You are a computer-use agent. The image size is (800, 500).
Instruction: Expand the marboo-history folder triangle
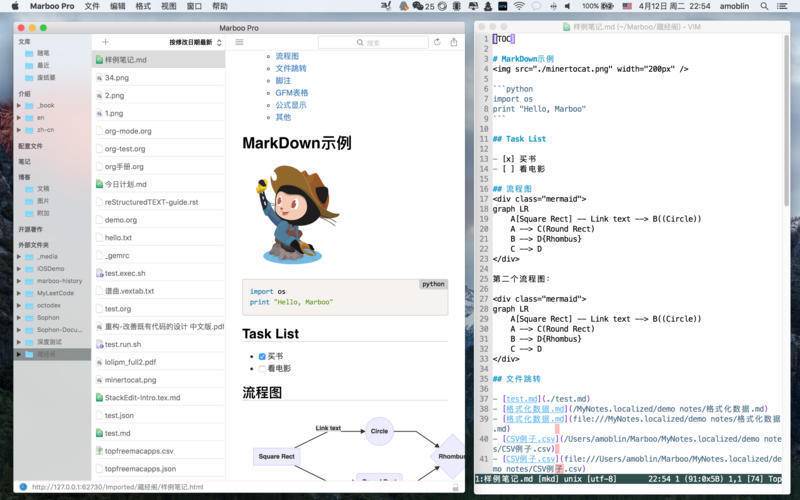[x=19, y=281]
